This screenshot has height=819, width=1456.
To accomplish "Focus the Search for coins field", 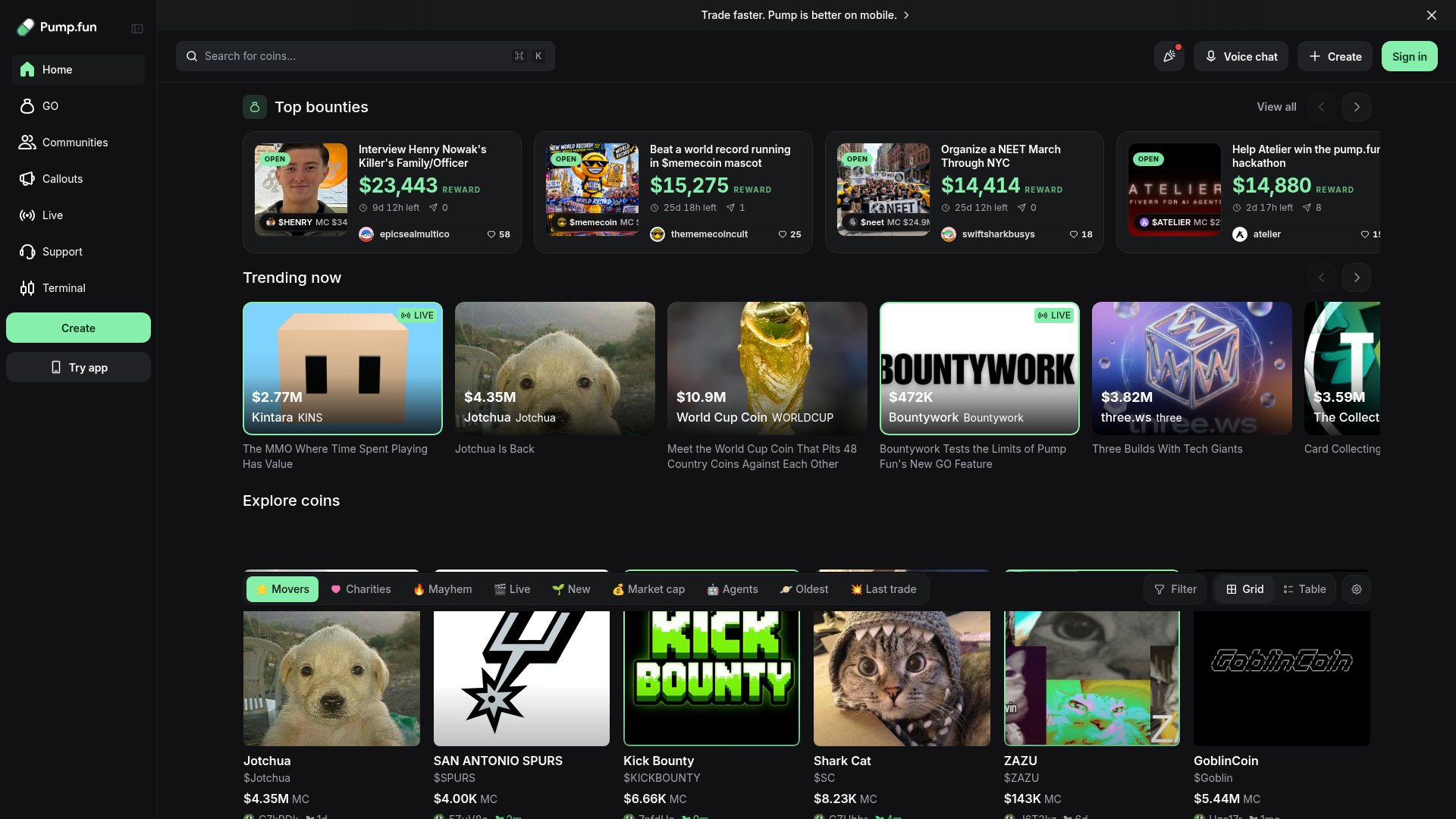I will [365, 56].
